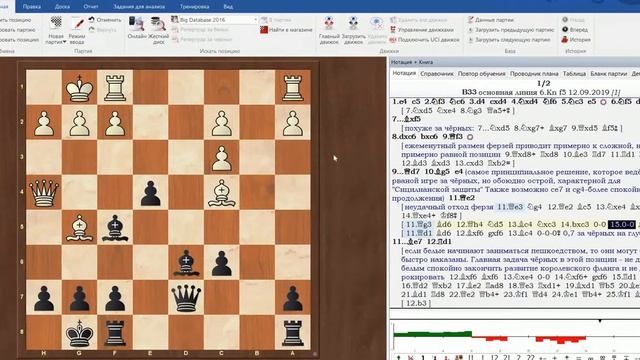Click the Online position search icon
The height and width of the screenshot is (360, 640).
tap(136, 24)
